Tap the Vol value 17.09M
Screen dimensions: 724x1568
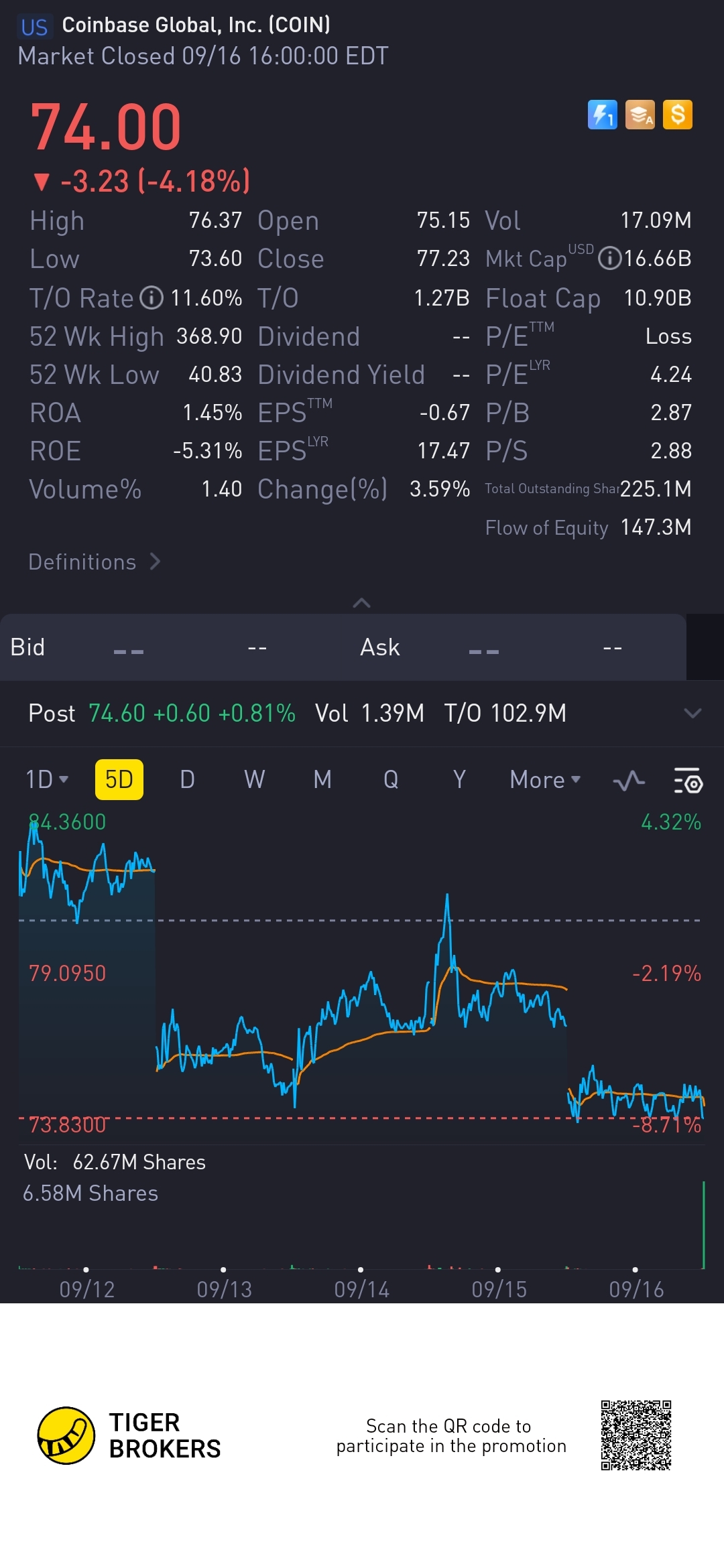(656, 220)
